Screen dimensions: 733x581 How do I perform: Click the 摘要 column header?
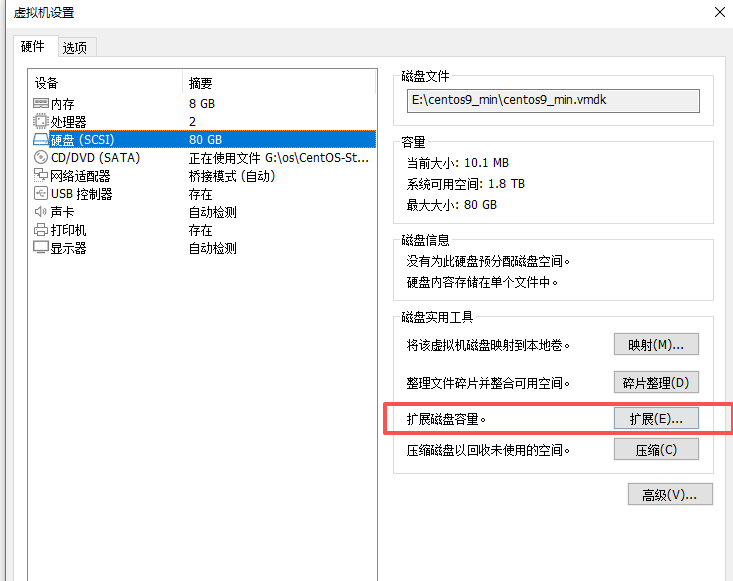click(x=201, y=83)
